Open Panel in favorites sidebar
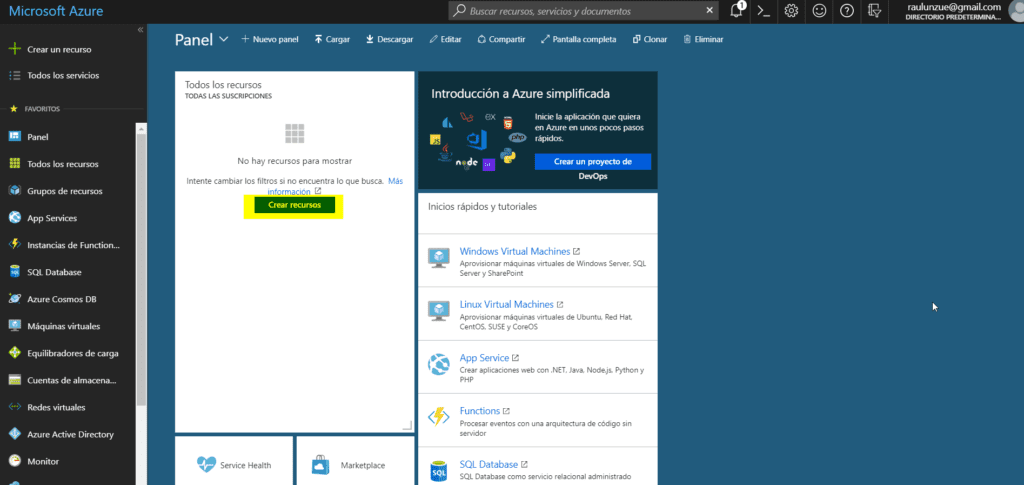Image resolution: width=1024 pixels, height=485 pixels. pyautogui.click(x=38, y=137)
